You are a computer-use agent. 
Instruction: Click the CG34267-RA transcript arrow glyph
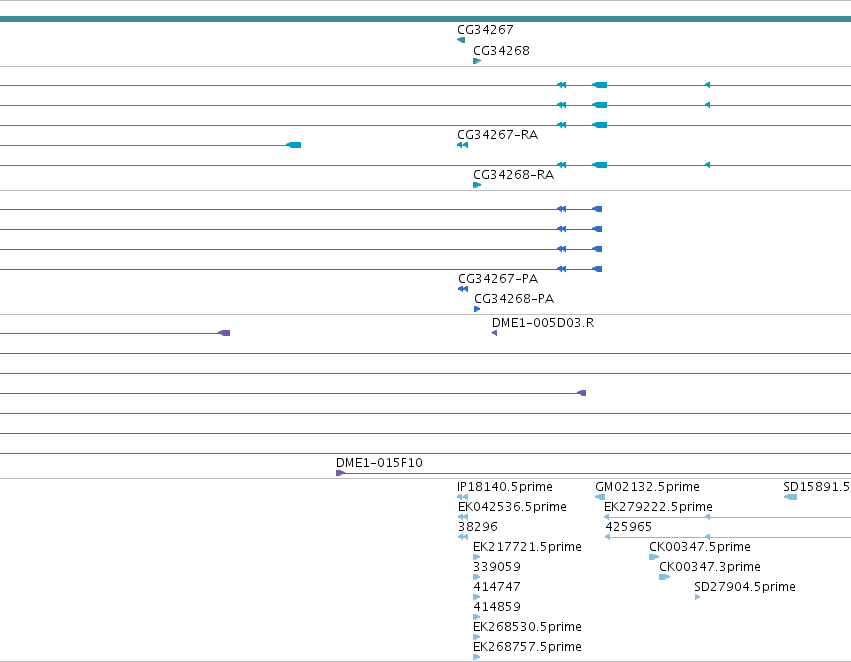click(x=462, y=145)
